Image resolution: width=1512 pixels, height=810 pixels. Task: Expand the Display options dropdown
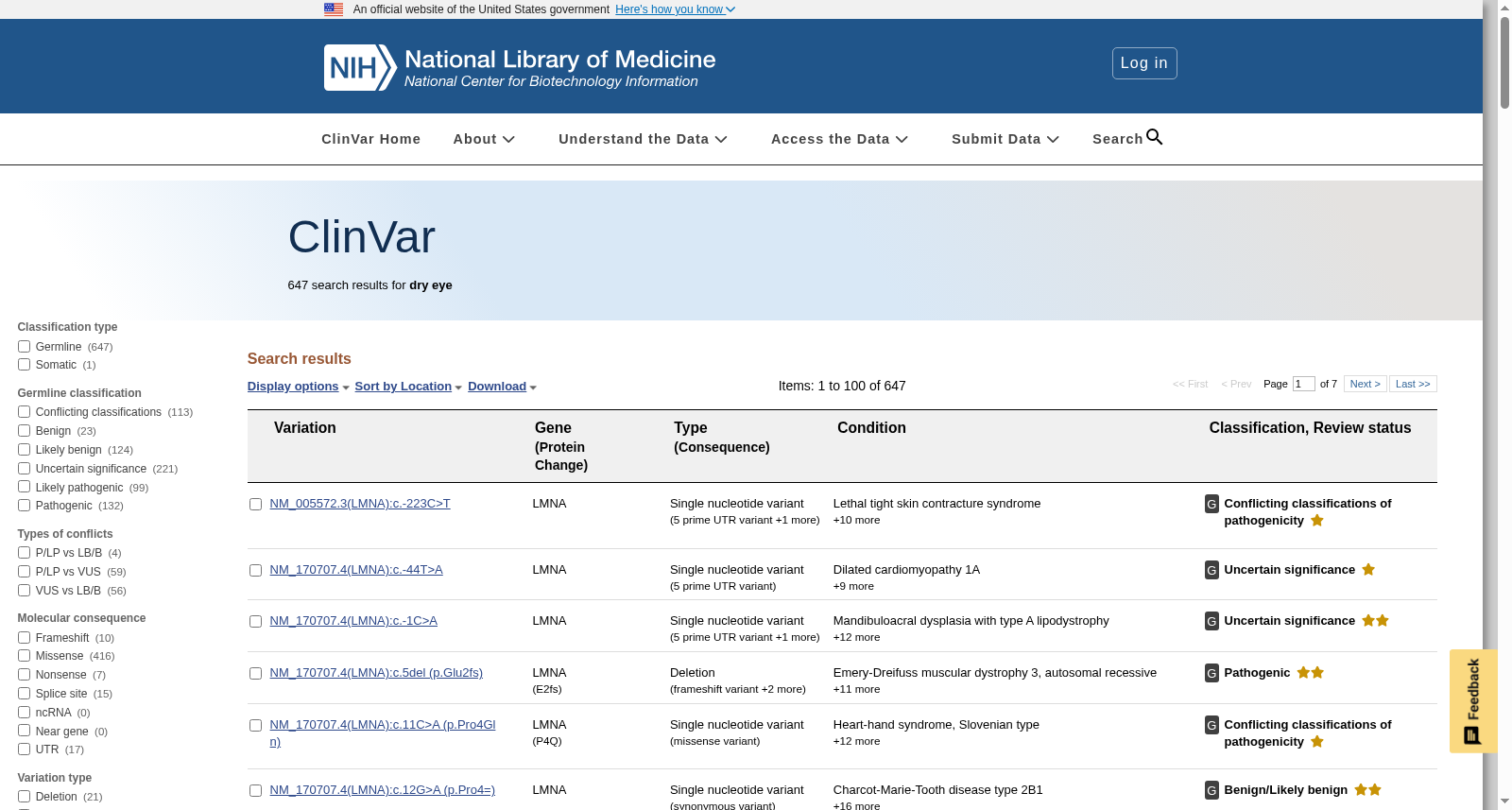298,387
